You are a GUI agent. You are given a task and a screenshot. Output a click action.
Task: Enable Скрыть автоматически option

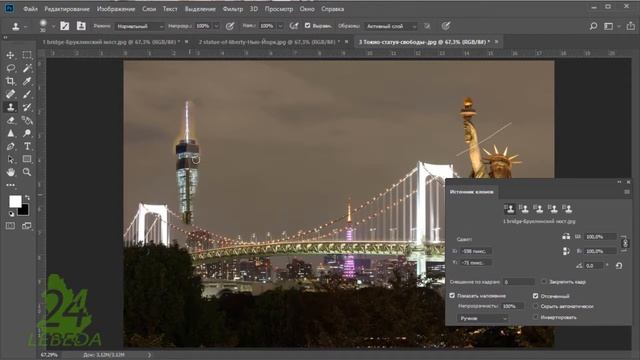click(x=536, y=306)
